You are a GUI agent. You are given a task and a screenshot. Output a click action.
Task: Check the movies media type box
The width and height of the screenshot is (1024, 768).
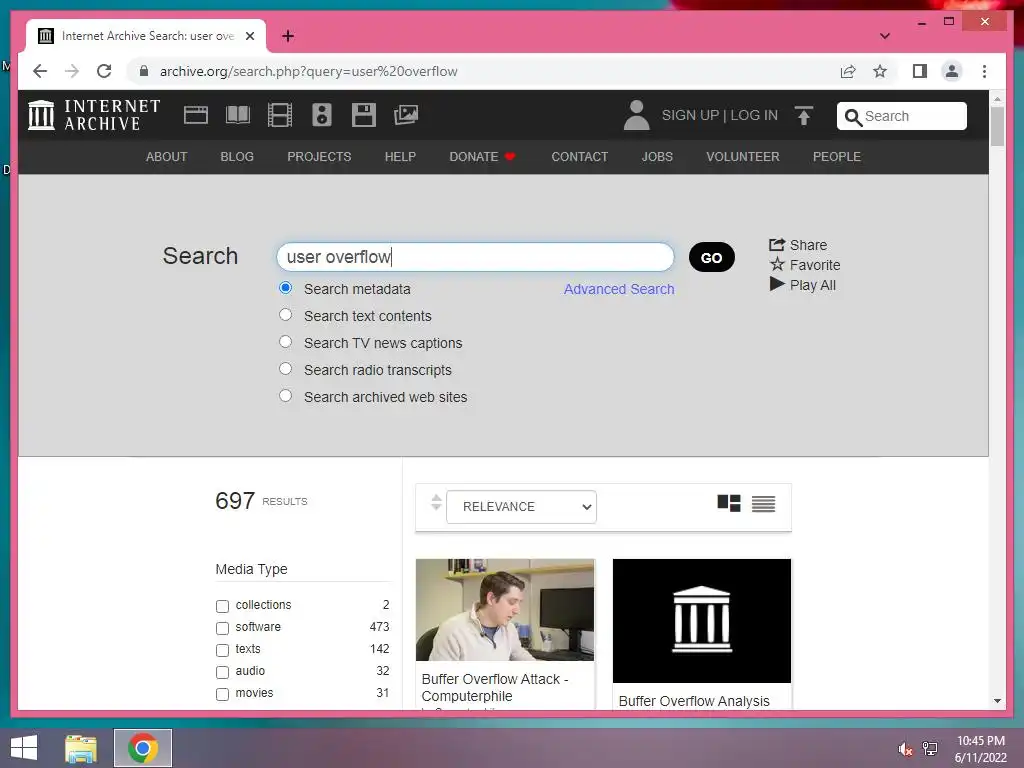(222, 694)
